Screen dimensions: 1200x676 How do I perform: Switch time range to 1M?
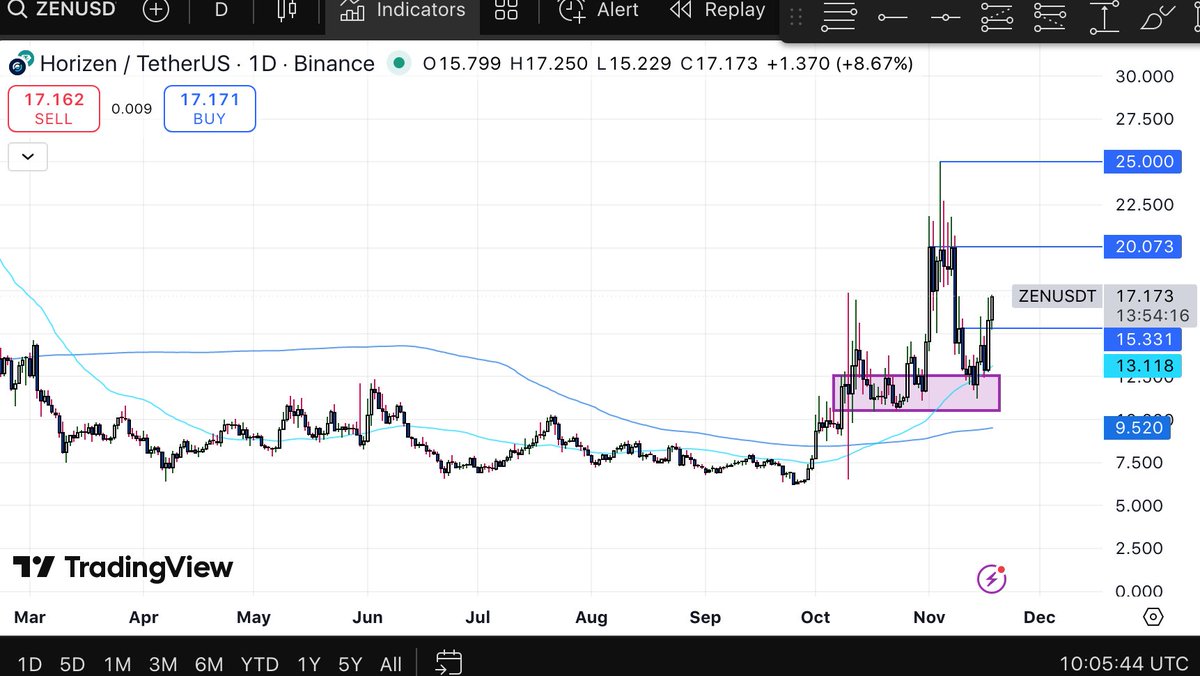(117, 664)
